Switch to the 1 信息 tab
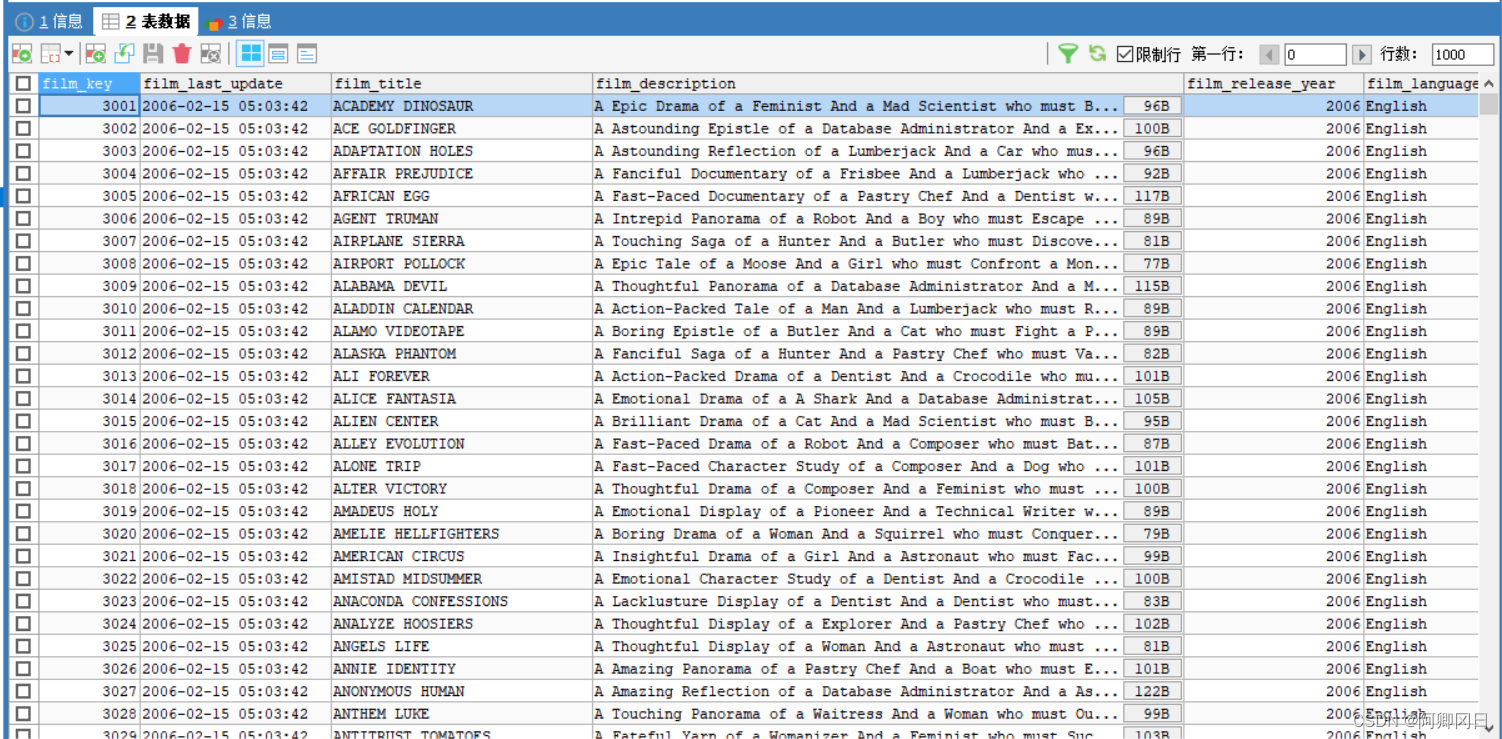 50,21
